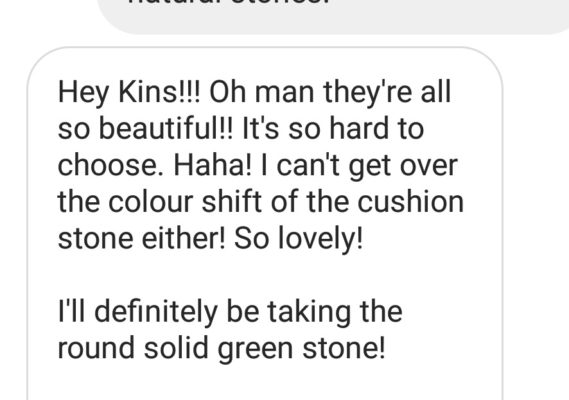Click the partially visible 'natural stones' text
The width and height of the screenshot is (569, 400).
coord(227,2)
